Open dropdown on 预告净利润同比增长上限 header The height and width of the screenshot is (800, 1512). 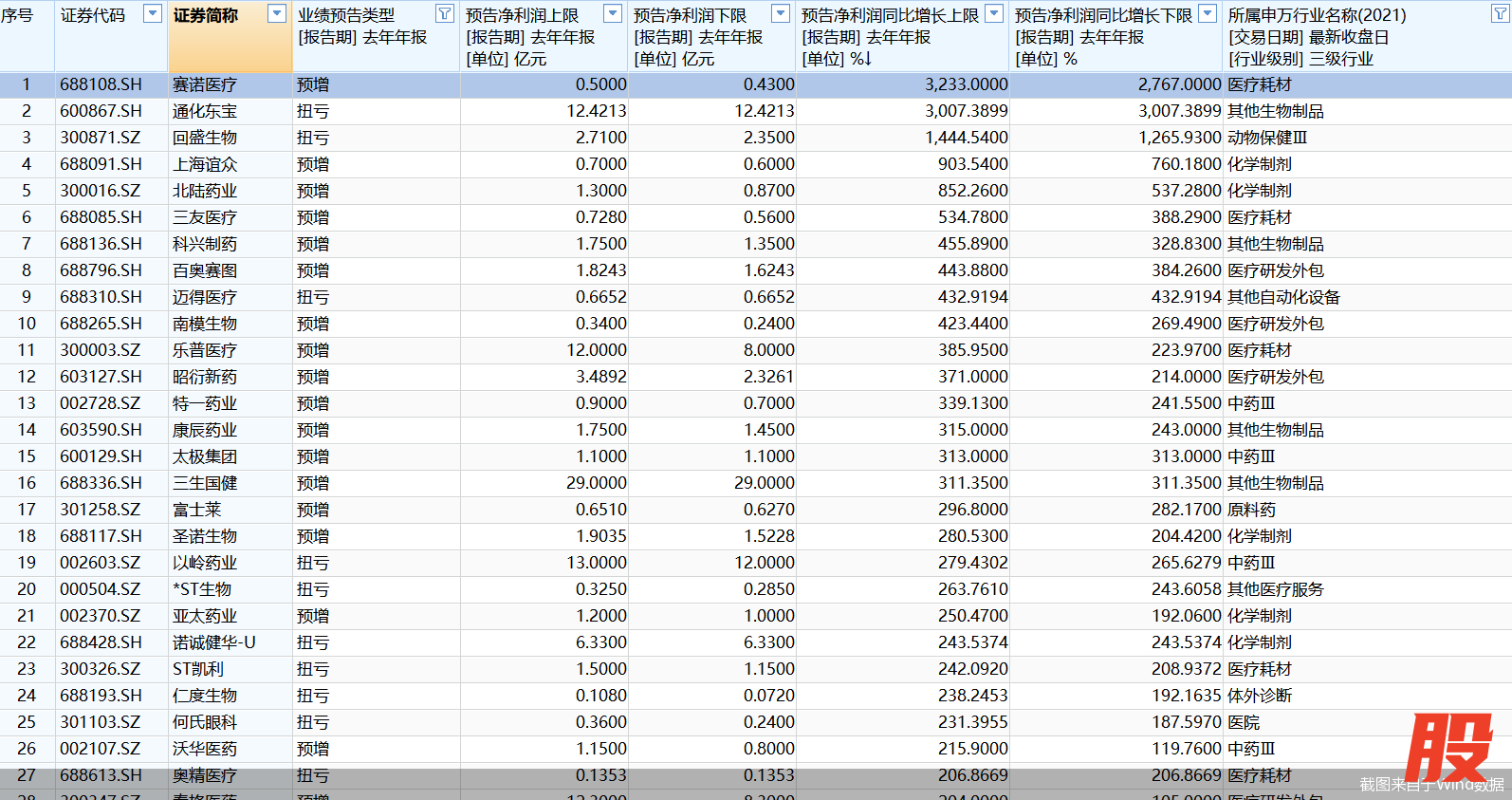(x=994, y=13)
